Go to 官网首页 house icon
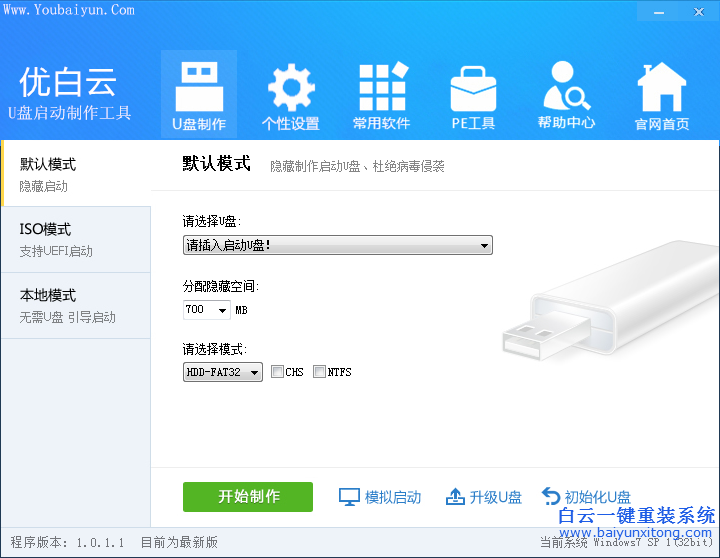Image resolution: width=720 pixels, height=558 pixels. pos(661,90)
